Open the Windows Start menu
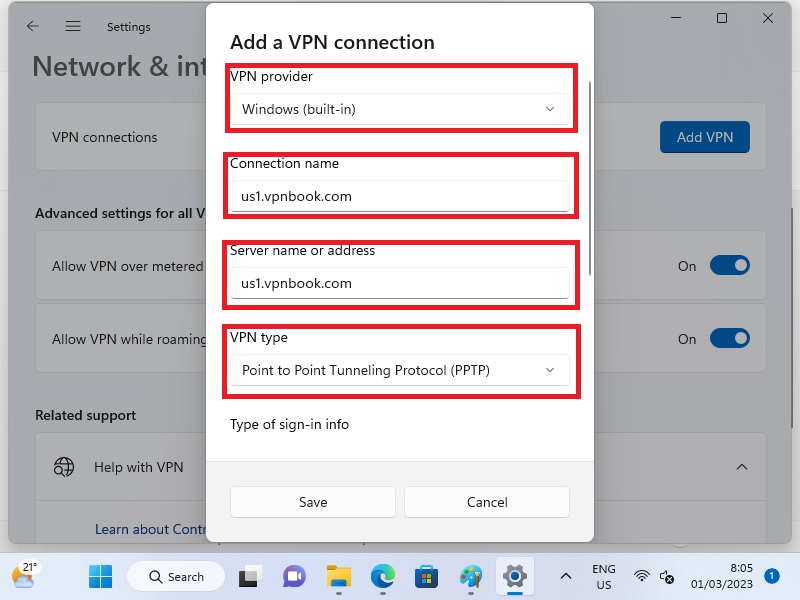The image size is (800, 600). pyautogui.click(x=100, y=577)
